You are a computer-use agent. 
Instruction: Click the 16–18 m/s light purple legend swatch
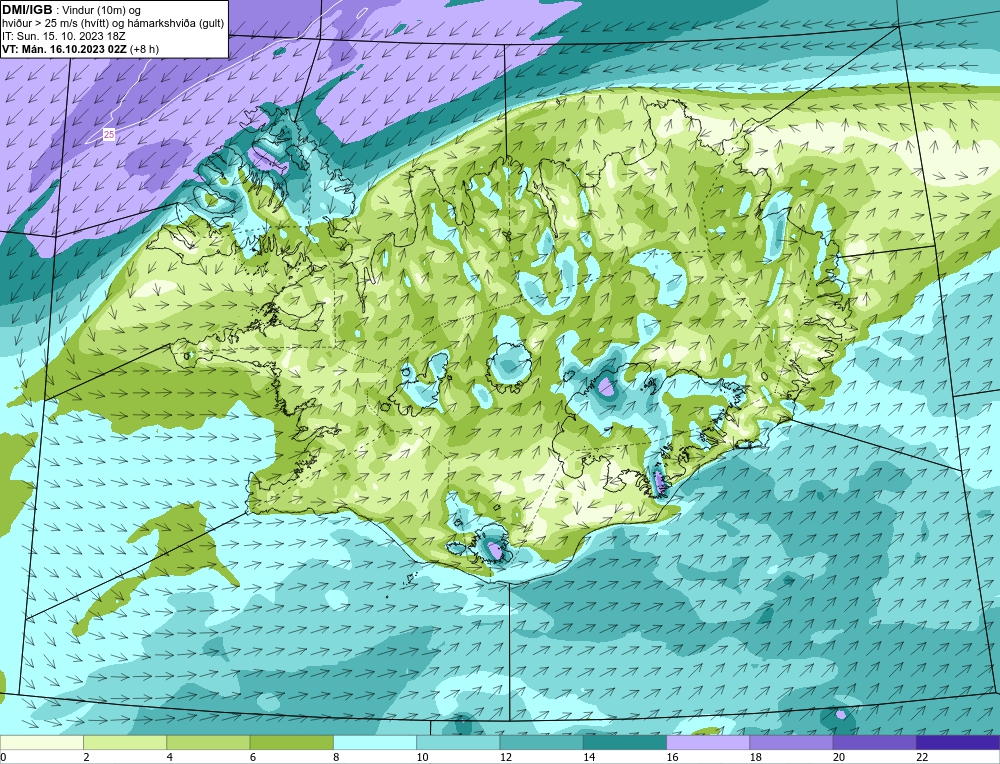point(708,742)
